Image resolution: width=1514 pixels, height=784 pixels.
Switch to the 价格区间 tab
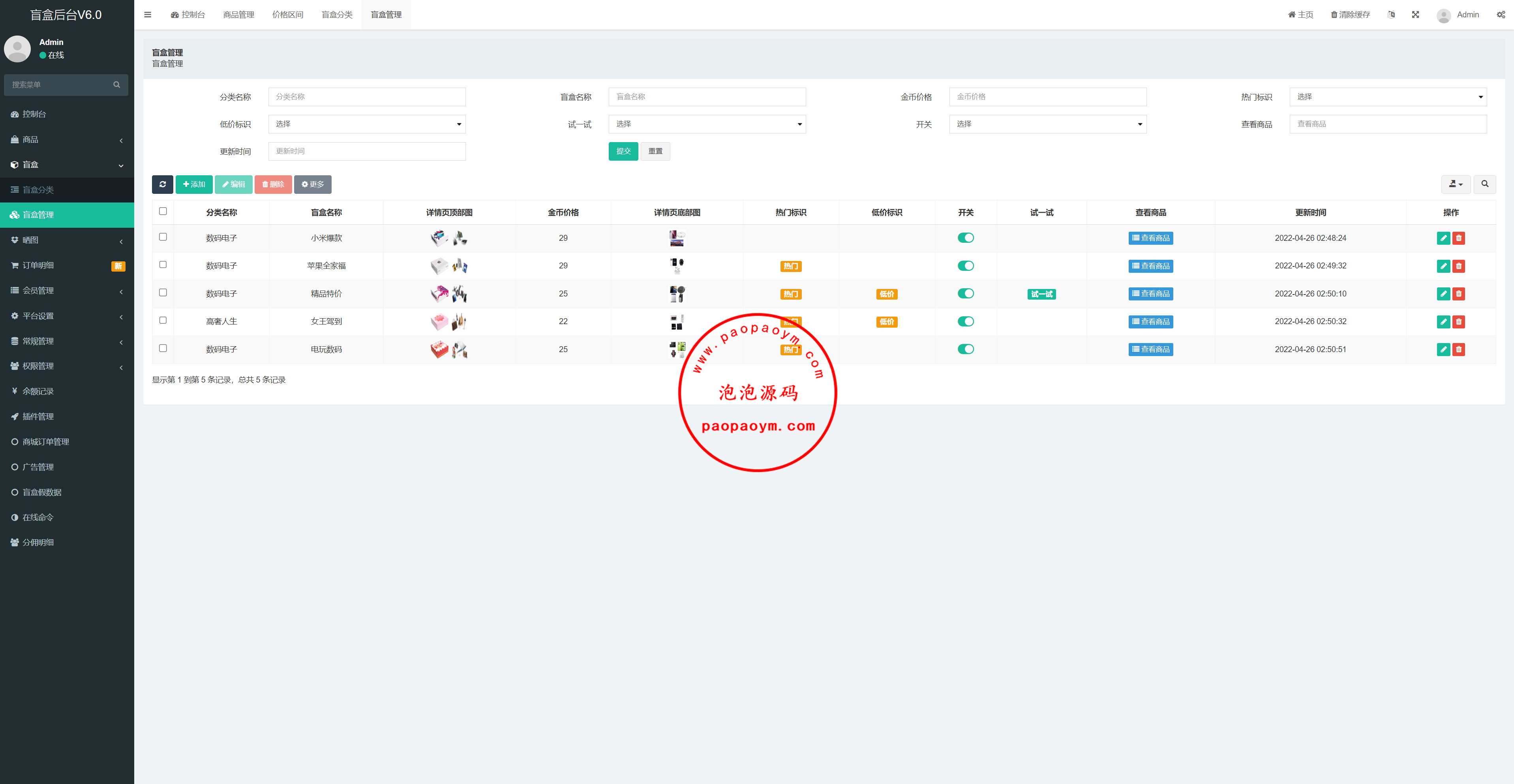click(x=287, y=15)
